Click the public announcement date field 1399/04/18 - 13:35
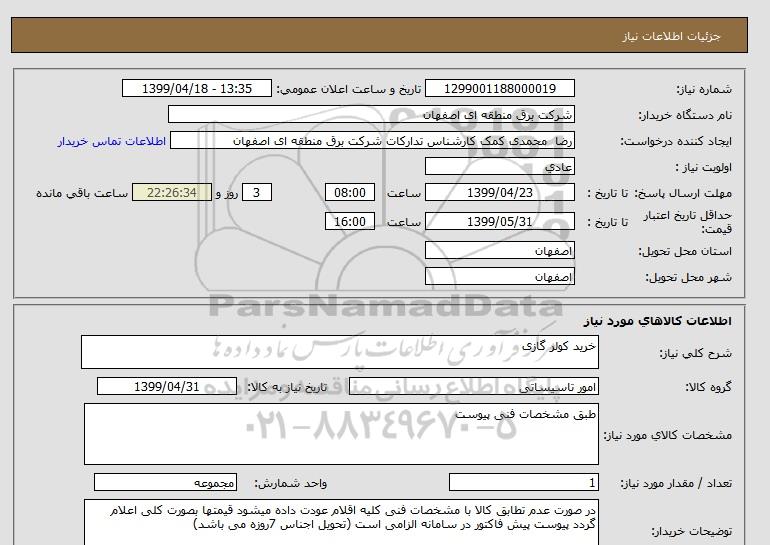 197,88
